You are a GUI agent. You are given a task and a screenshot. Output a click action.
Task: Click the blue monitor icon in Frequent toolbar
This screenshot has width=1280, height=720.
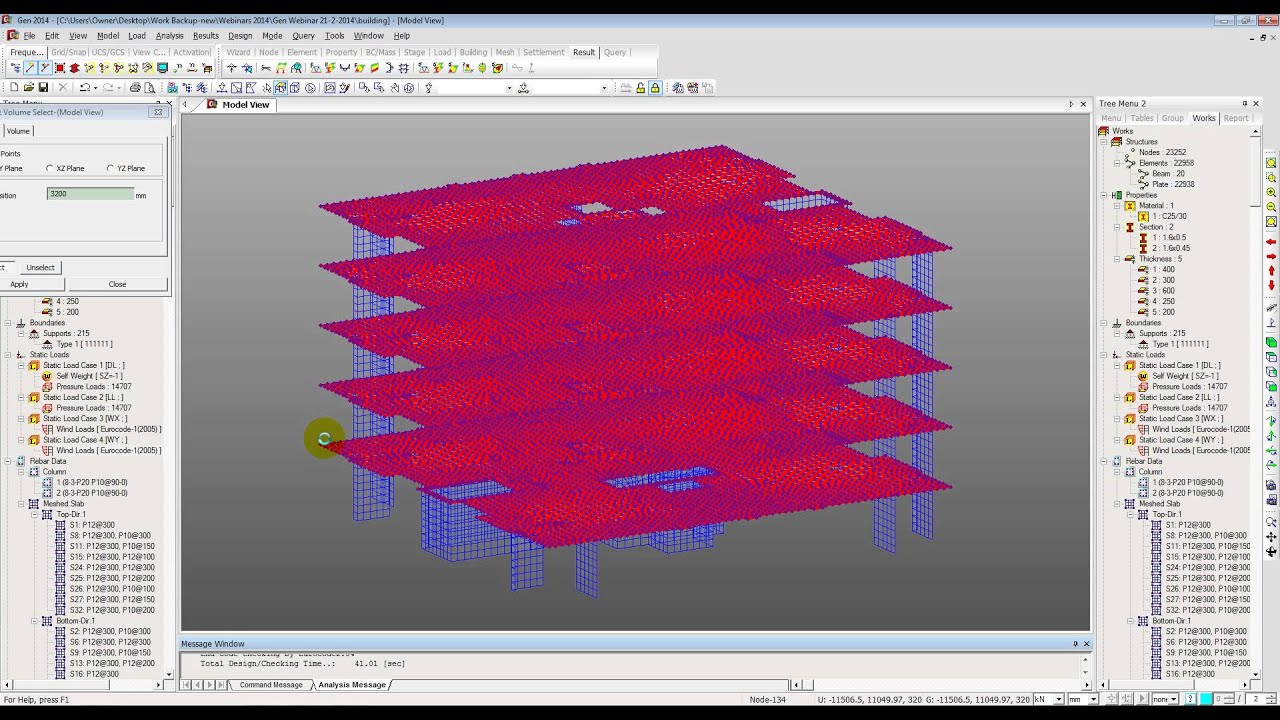pyautogui.click(x=162, y=68)
